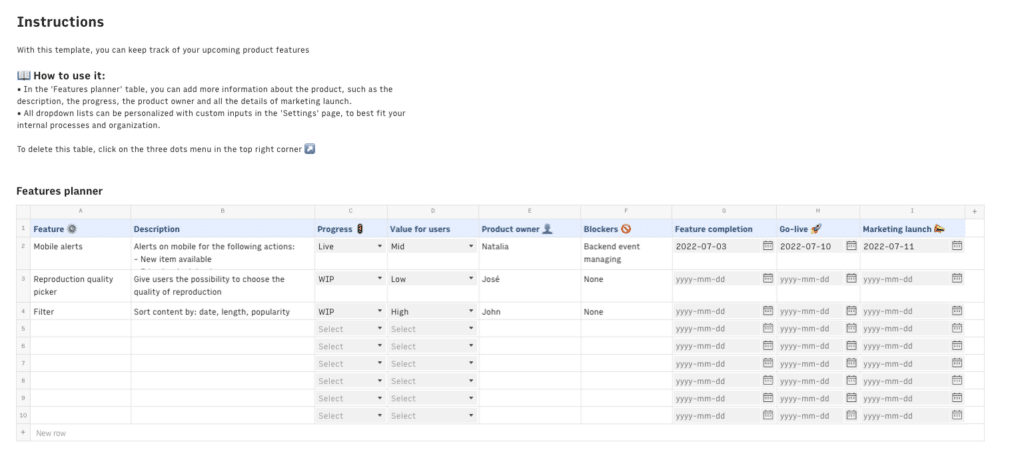Image resolution: width=1024 pixels, height=458 pixels.
Task: Select the Value for users column header
Action: tap(432, 229)
